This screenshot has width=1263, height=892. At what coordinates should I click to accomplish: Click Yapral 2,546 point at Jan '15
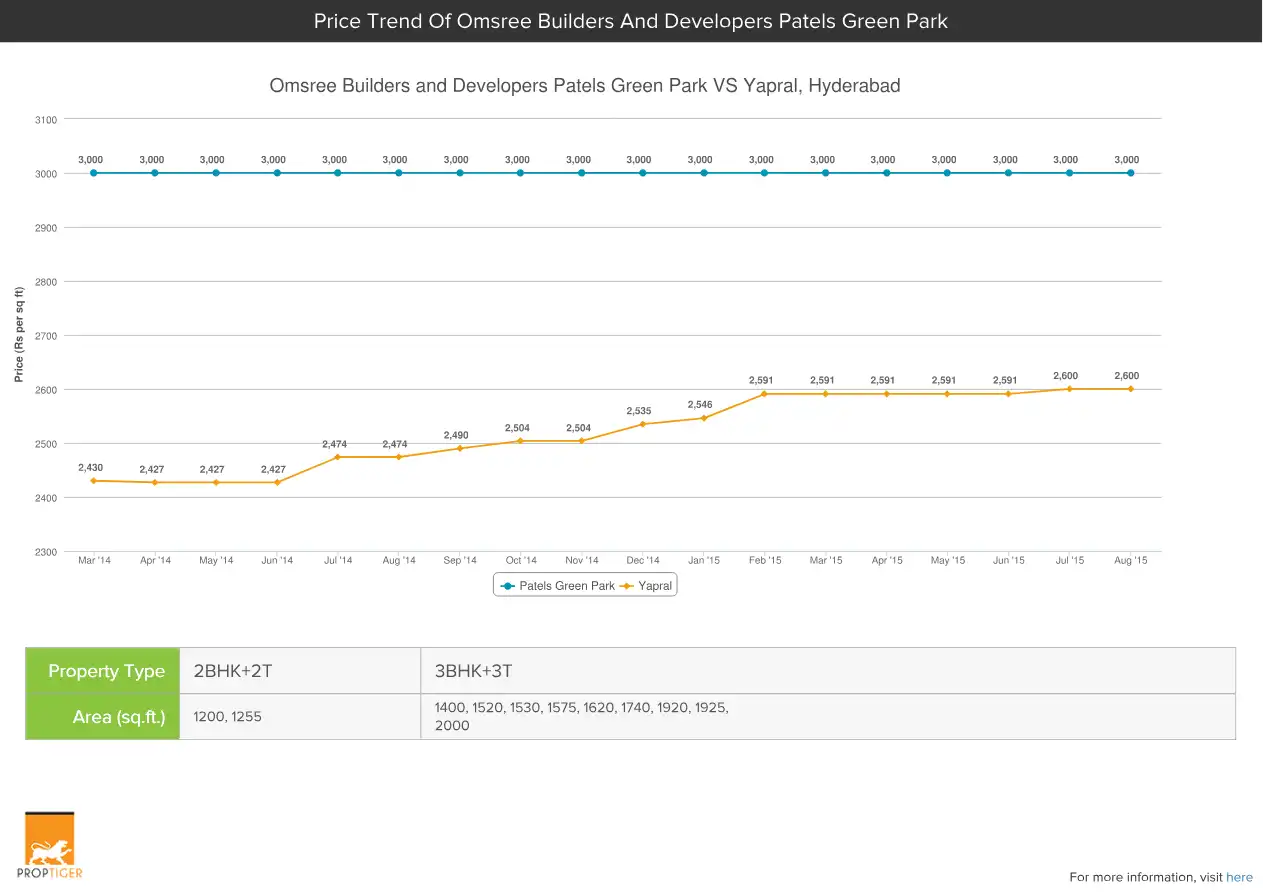(704, 418)
